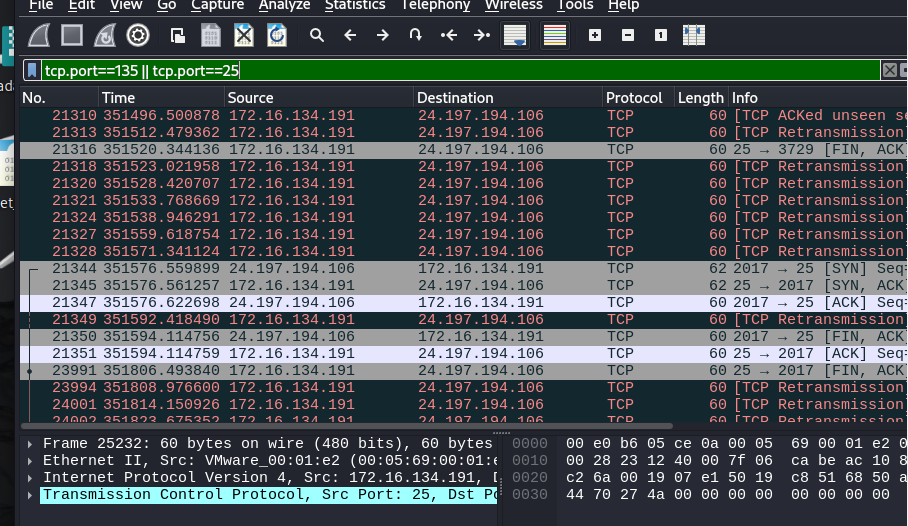Screen dimensions: 908x526
Task: Toggle packet colorization rules
Action: point(554,35)
